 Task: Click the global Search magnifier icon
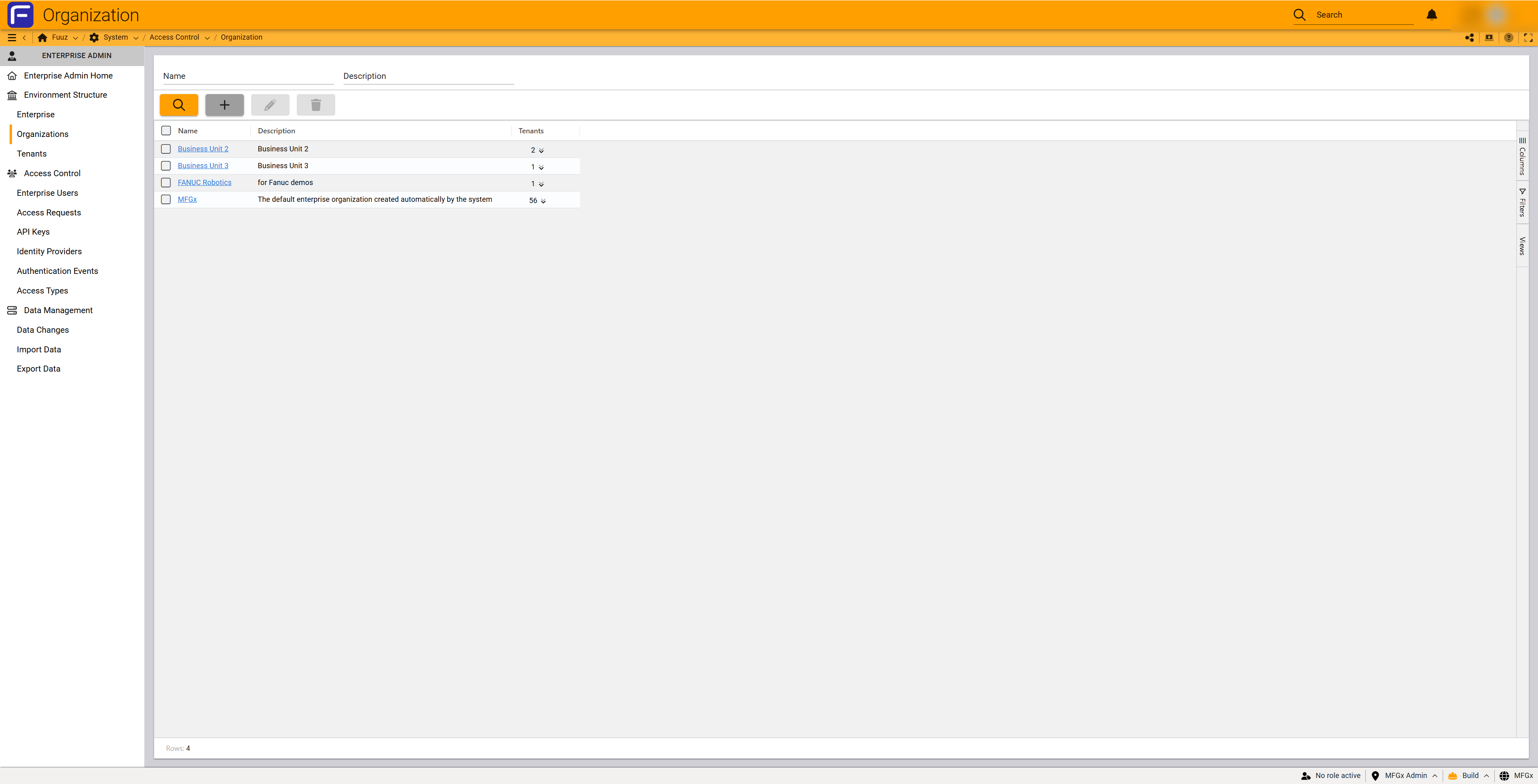(x=1300, y=15)
